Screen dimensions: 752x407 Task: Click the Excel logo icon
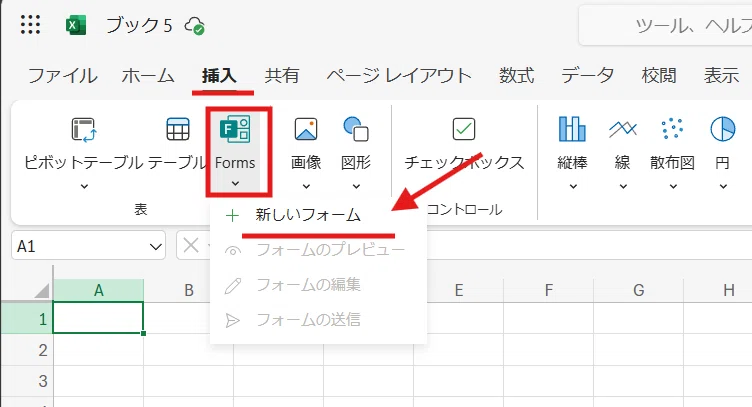pos(76,25)
